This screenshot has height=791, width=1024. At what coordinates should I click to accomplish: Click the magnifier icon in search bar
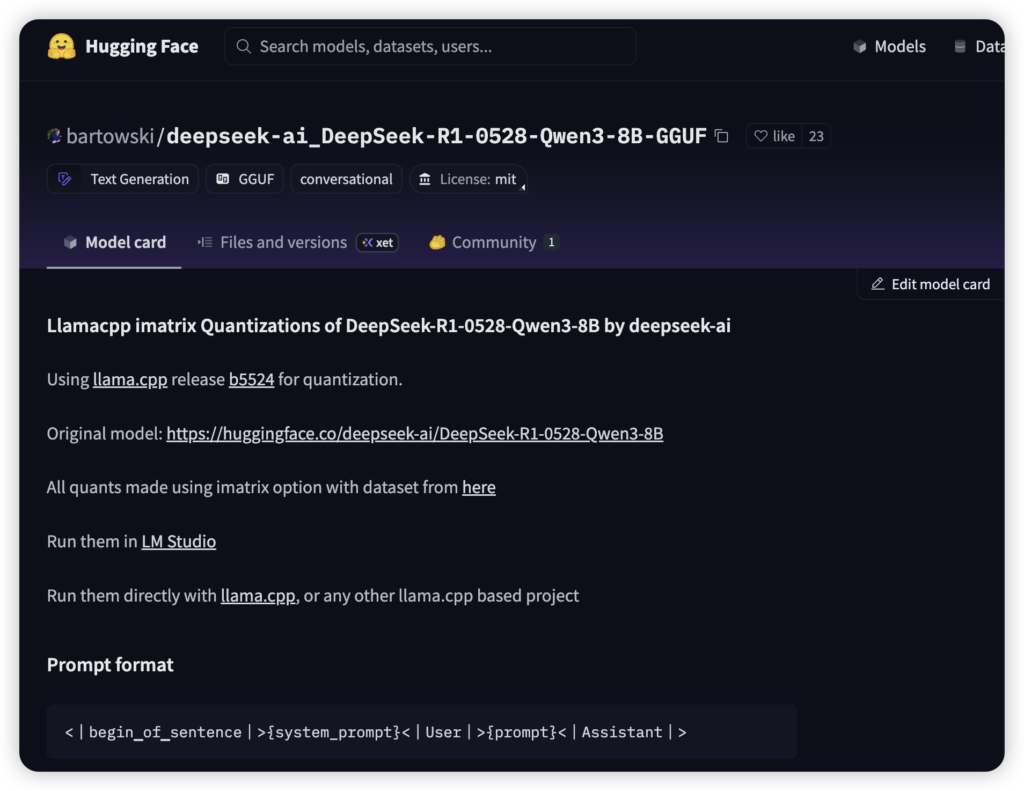243,46
